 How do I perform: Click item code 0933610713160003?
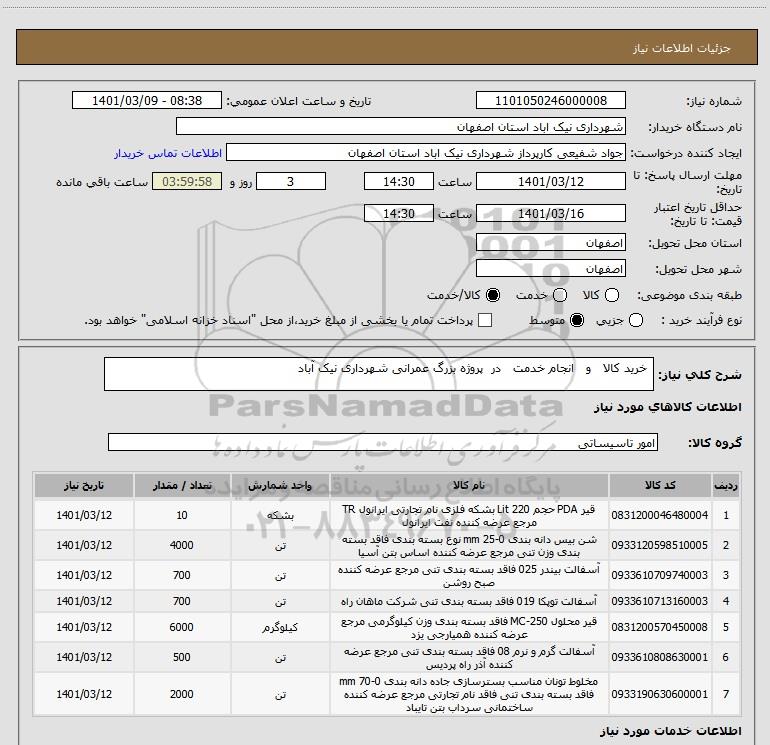(x=660, y=601)
